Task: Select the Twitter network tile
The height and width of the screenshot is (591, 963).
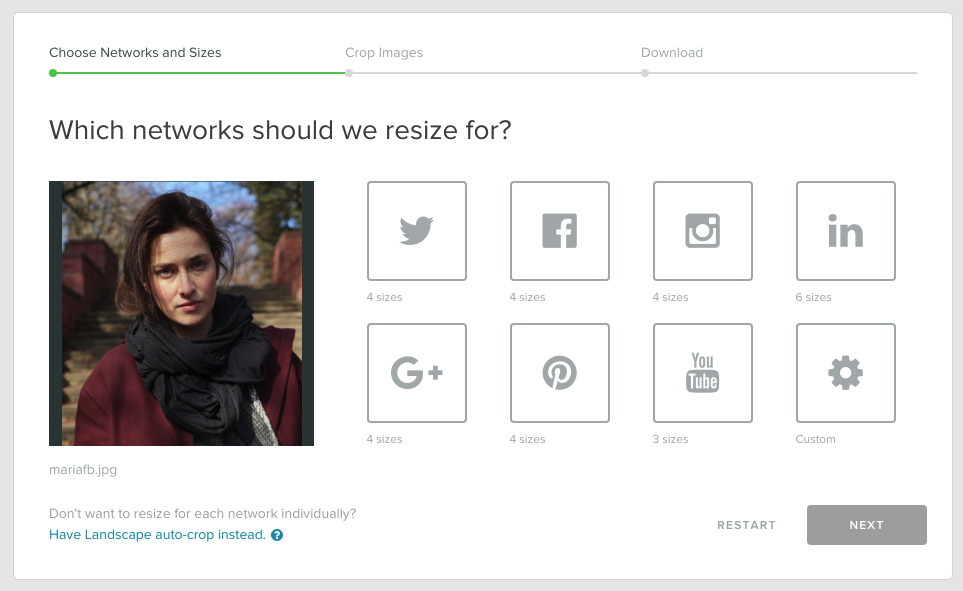Action: 416,231
